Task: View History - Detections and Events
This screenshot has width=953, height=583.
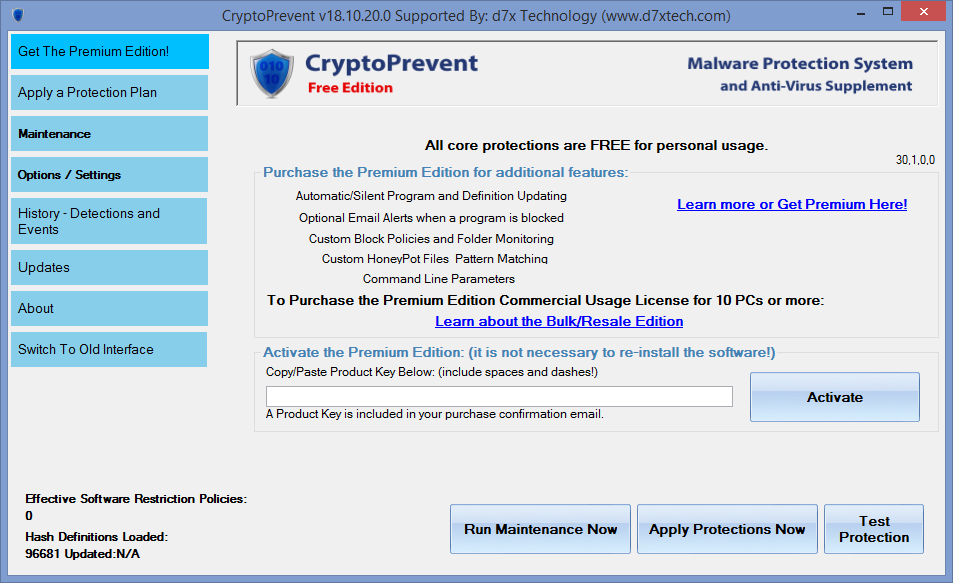Action: [x=109, y=221]
